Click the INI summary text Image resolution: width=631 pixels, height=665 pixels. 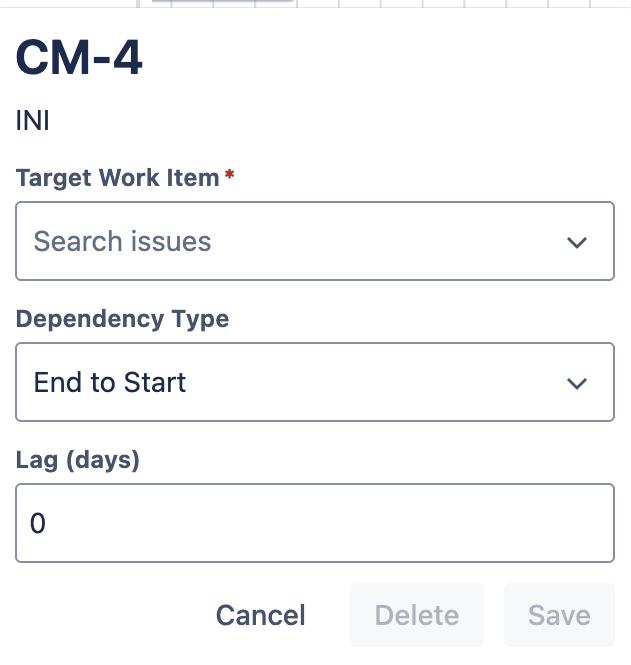click(33, 122)
